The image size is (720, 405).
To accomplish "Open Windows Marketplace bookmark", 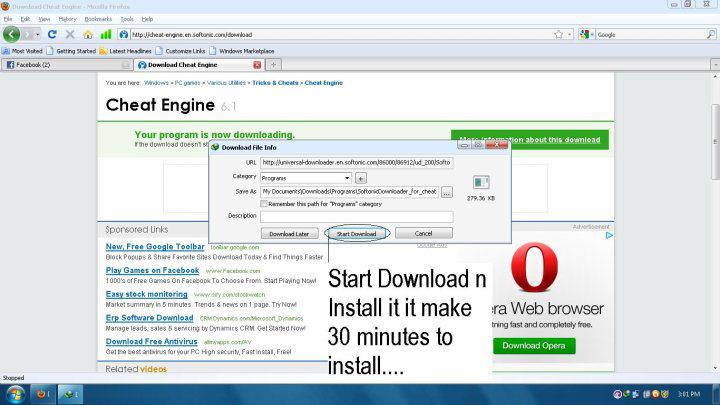I will pyautogui.click(x=242, y=51).
